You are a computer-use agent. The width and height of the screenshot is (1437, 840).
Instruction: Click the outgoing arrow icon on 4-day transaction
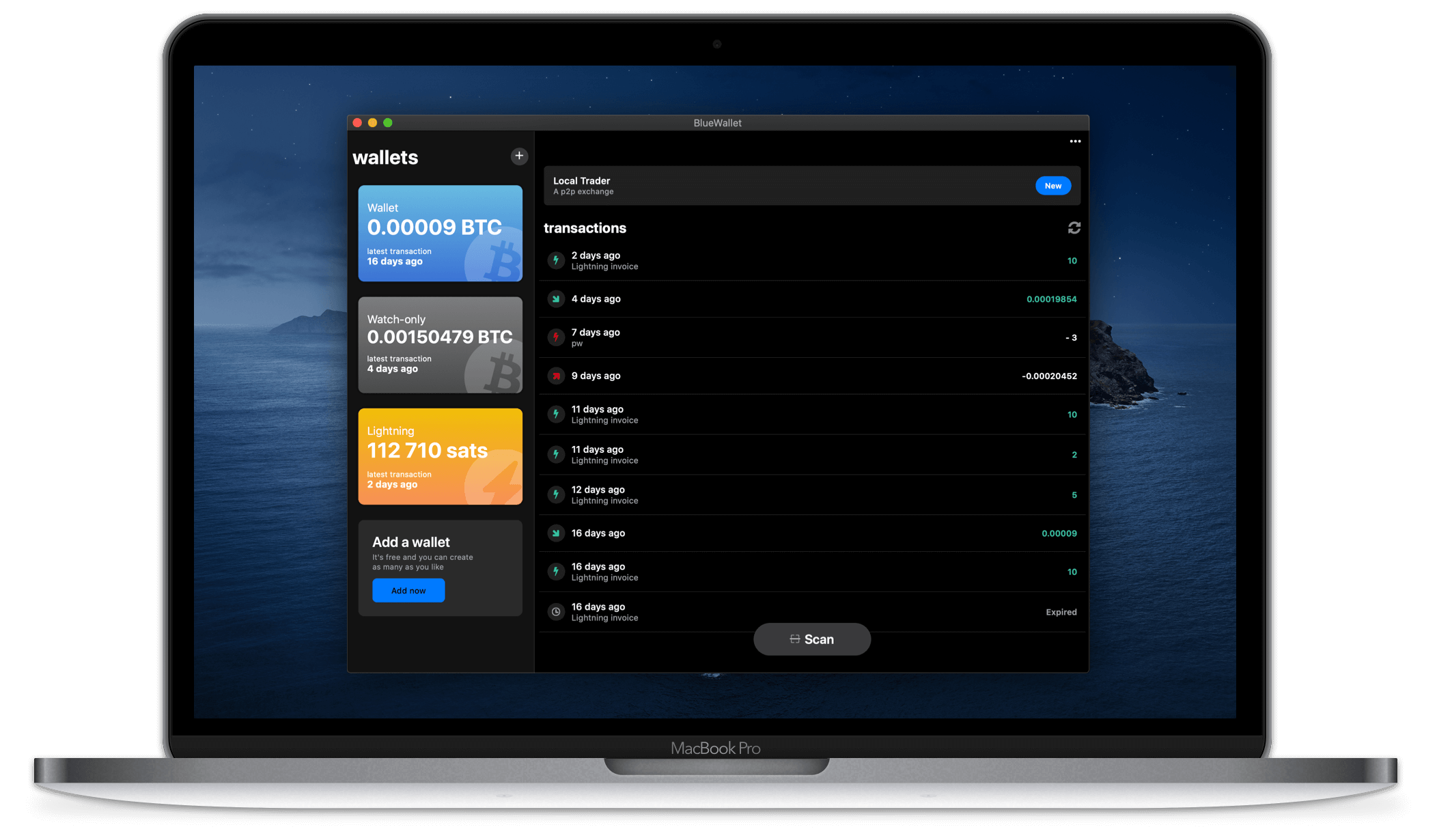pyautogui.click(x=557, y=299)
